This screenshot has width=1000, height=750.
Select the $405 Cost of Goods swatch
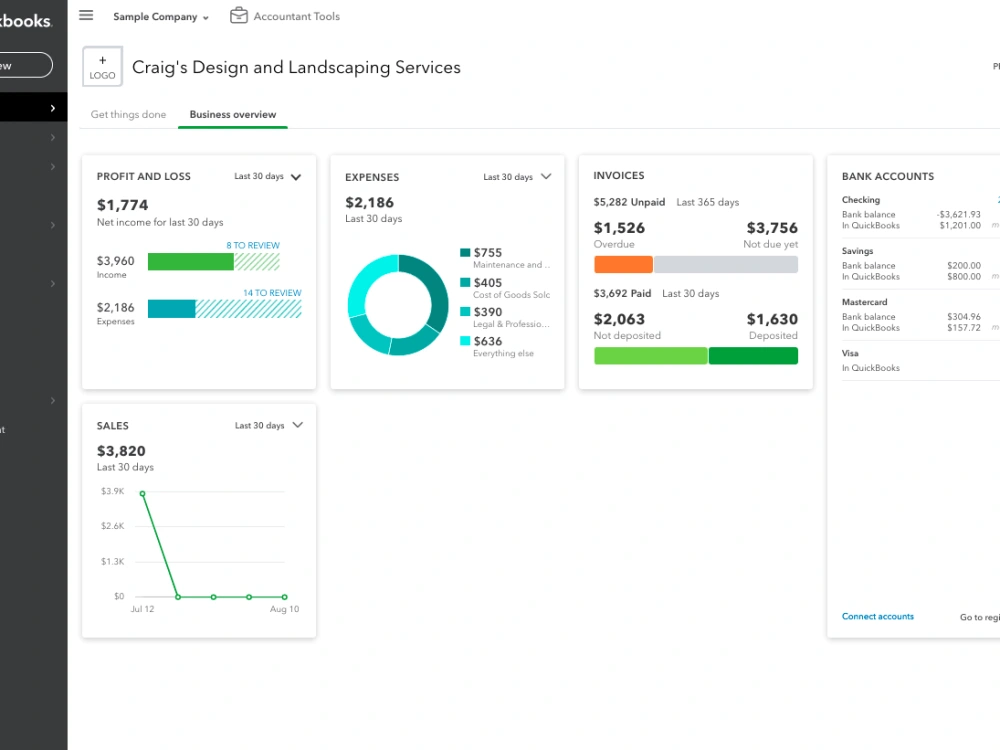tap(465, 283)
